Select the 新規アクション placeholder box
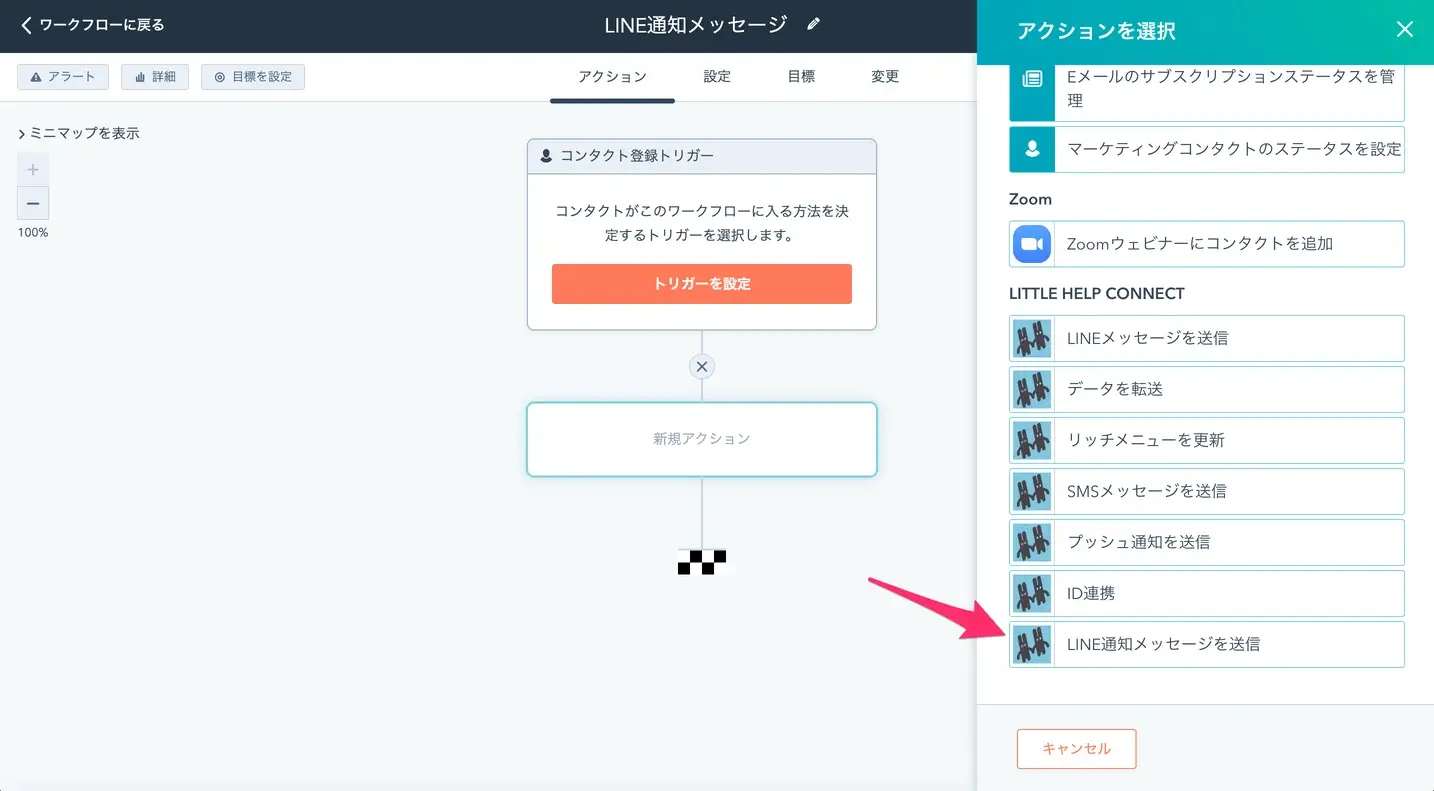1434x791 pixels. click(x=702, y=439)
